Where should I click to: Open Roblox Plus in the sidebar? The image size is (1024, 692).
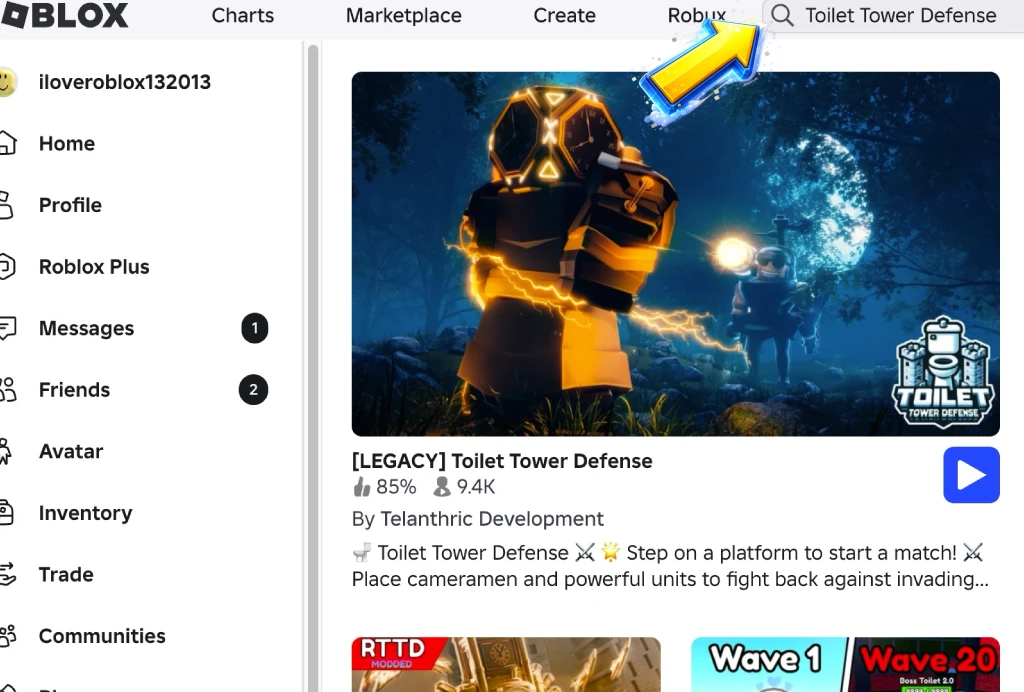pyautogui.click(x=94, y=266)
